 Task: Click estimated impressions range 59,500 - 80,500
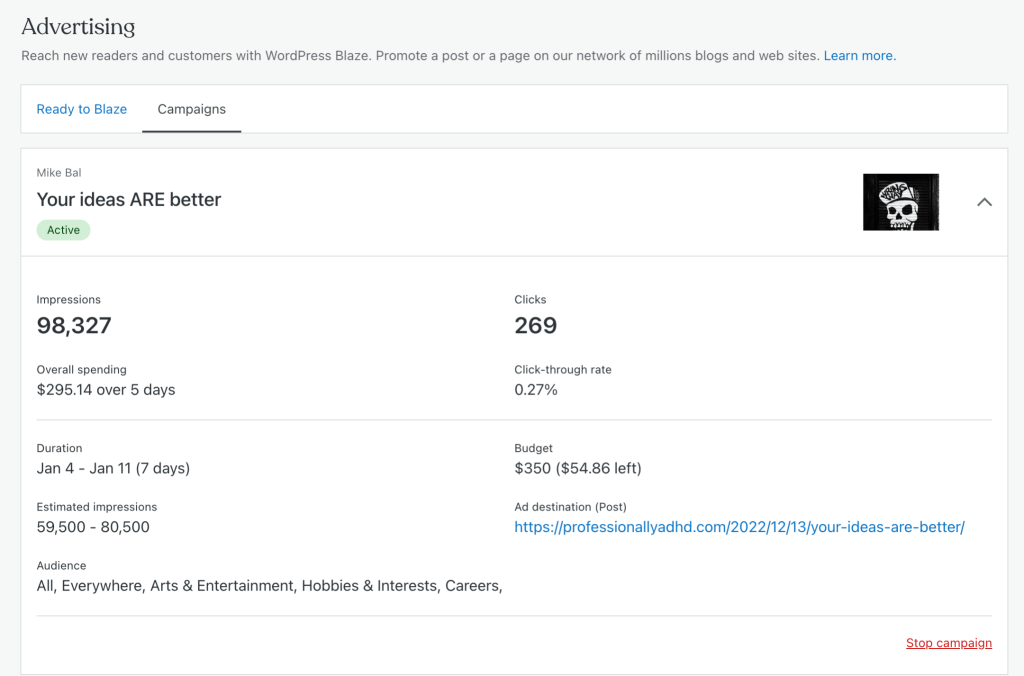coord(93,527)
